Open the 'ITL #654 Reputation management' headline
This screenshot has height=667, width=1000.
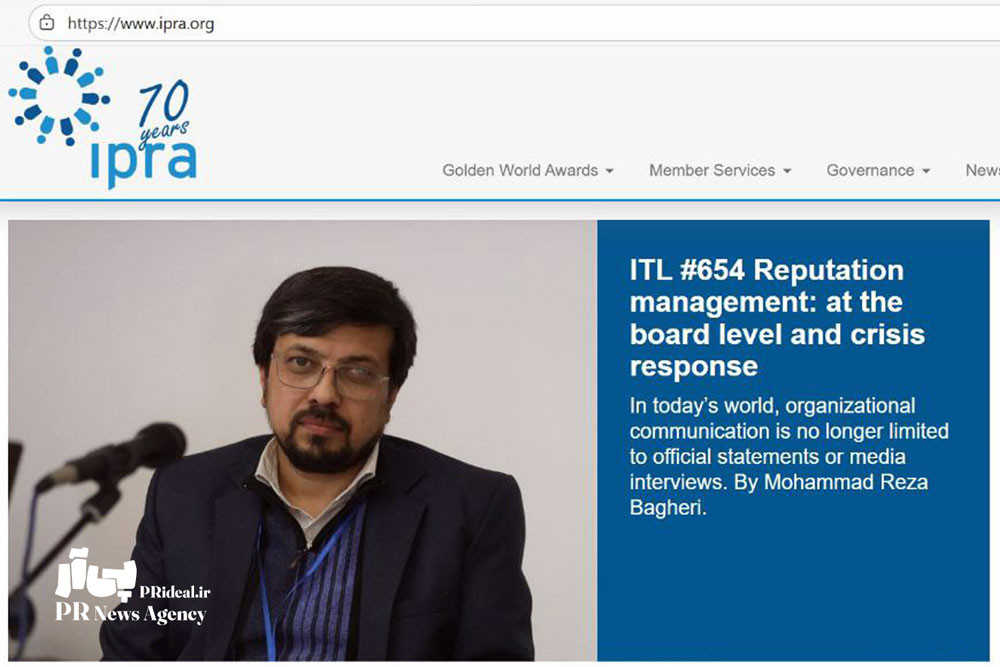tap(766, 317)
